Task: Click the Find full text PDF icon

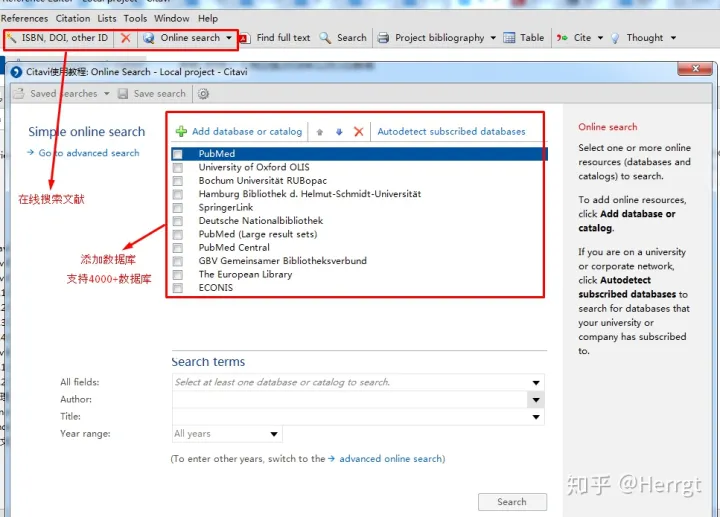Action: click(x=245, y=38)
